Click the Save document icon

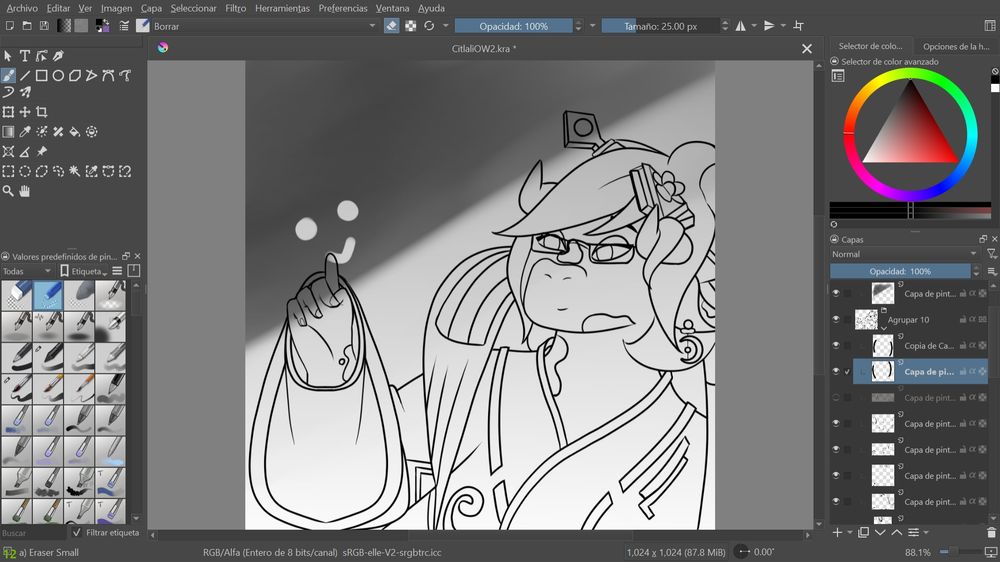point(44,26)
